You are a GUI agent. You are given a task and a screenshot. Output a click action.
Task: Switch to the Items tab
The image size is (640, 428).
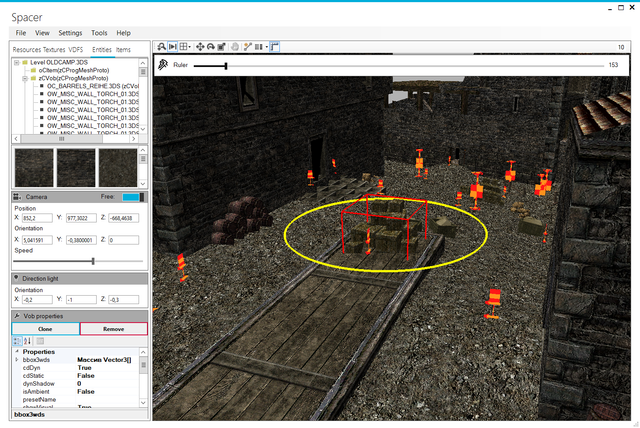pos(123,50)
